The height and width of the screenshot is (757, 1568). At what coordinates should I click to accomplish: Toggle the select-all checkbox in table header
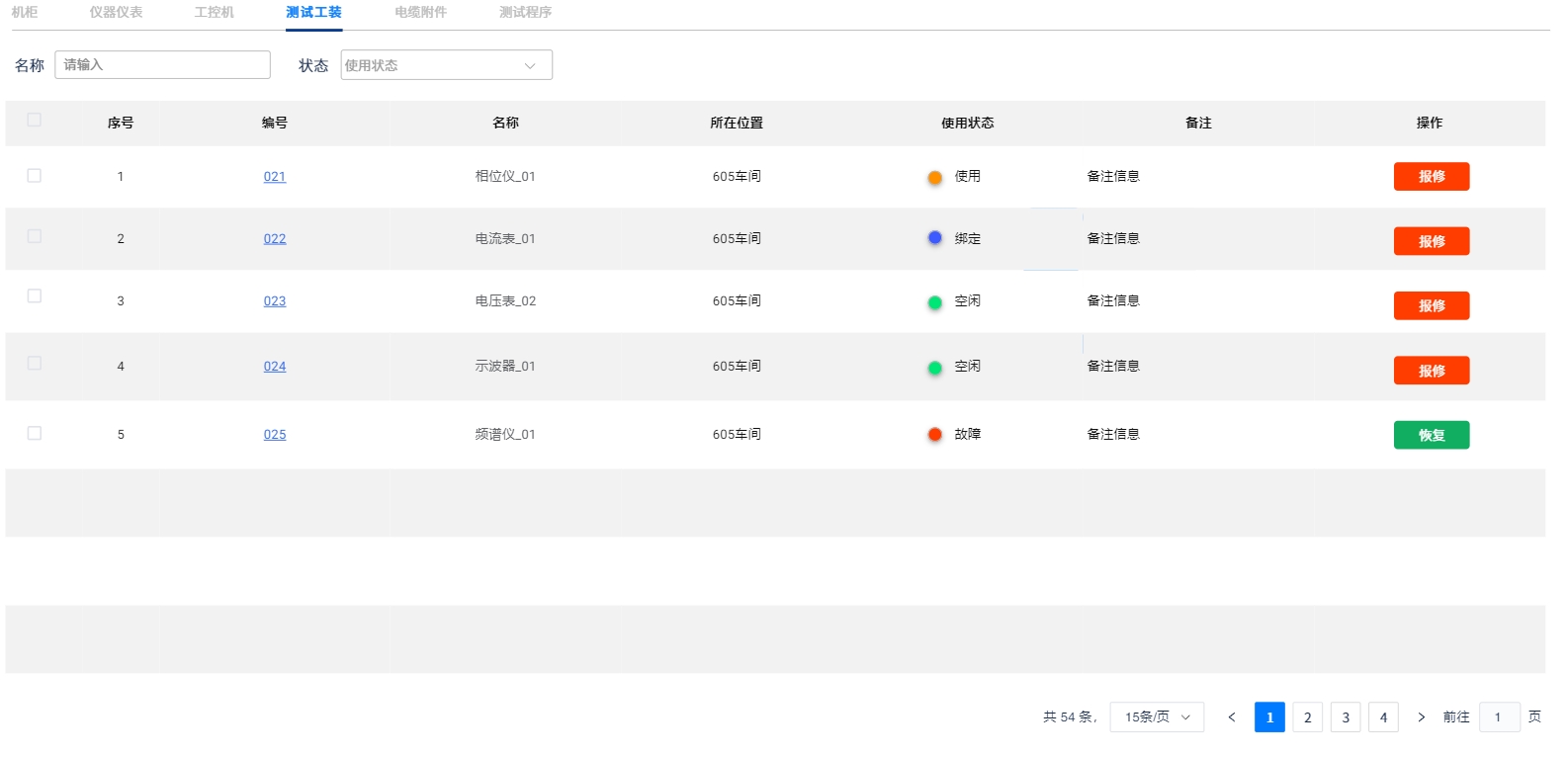(35, 121)
